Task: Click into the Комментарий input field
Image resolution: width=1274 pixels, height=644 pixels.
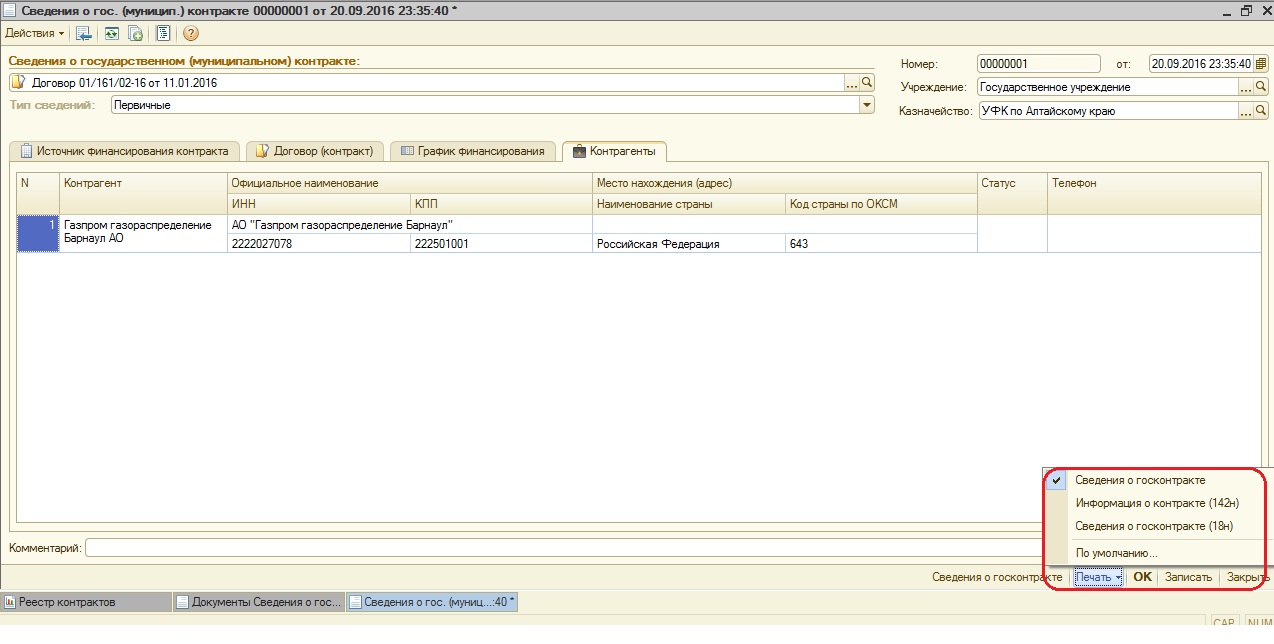Action: [560, 548]
